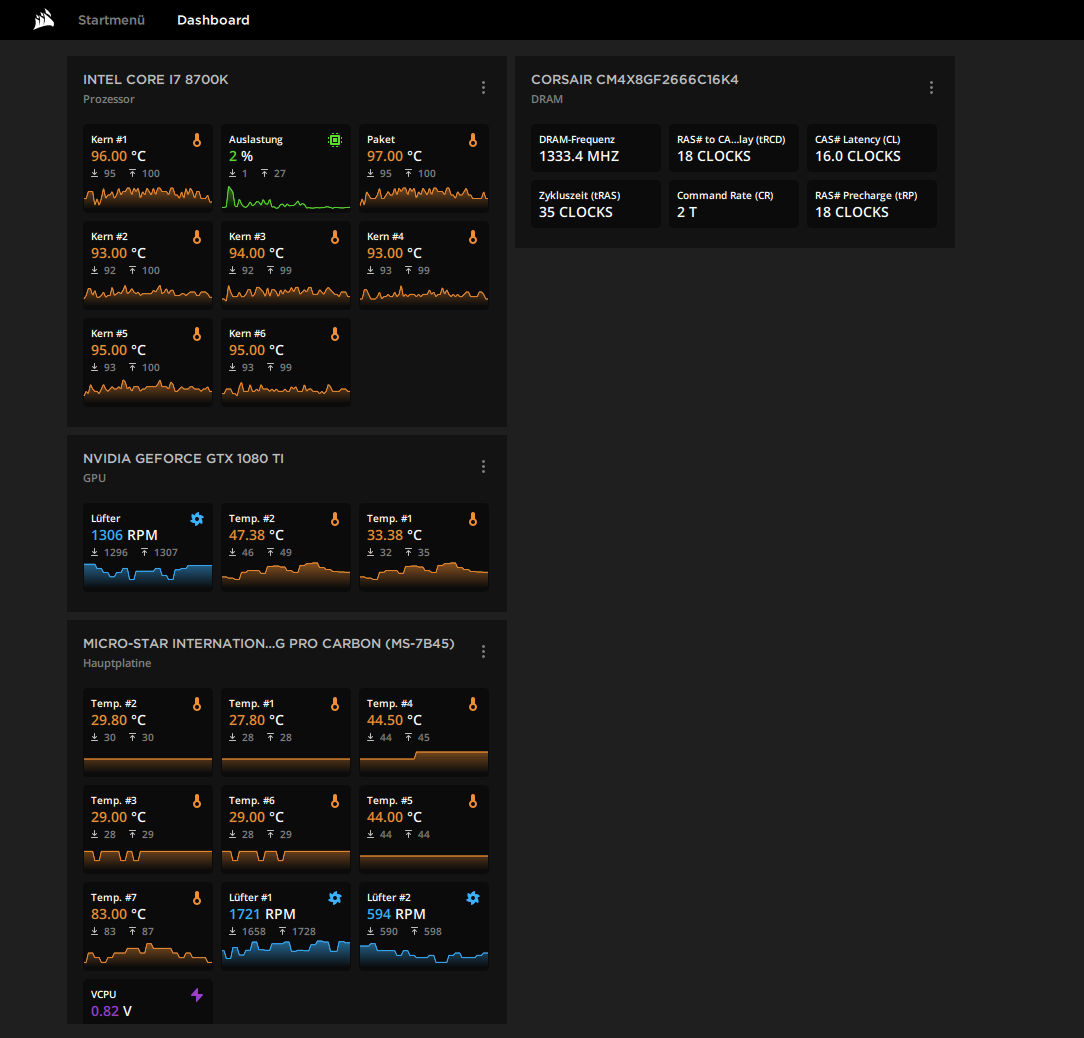Click the INTEL CORE I7 8700K heading
1084x1038 pixels.
pos(156,80)
